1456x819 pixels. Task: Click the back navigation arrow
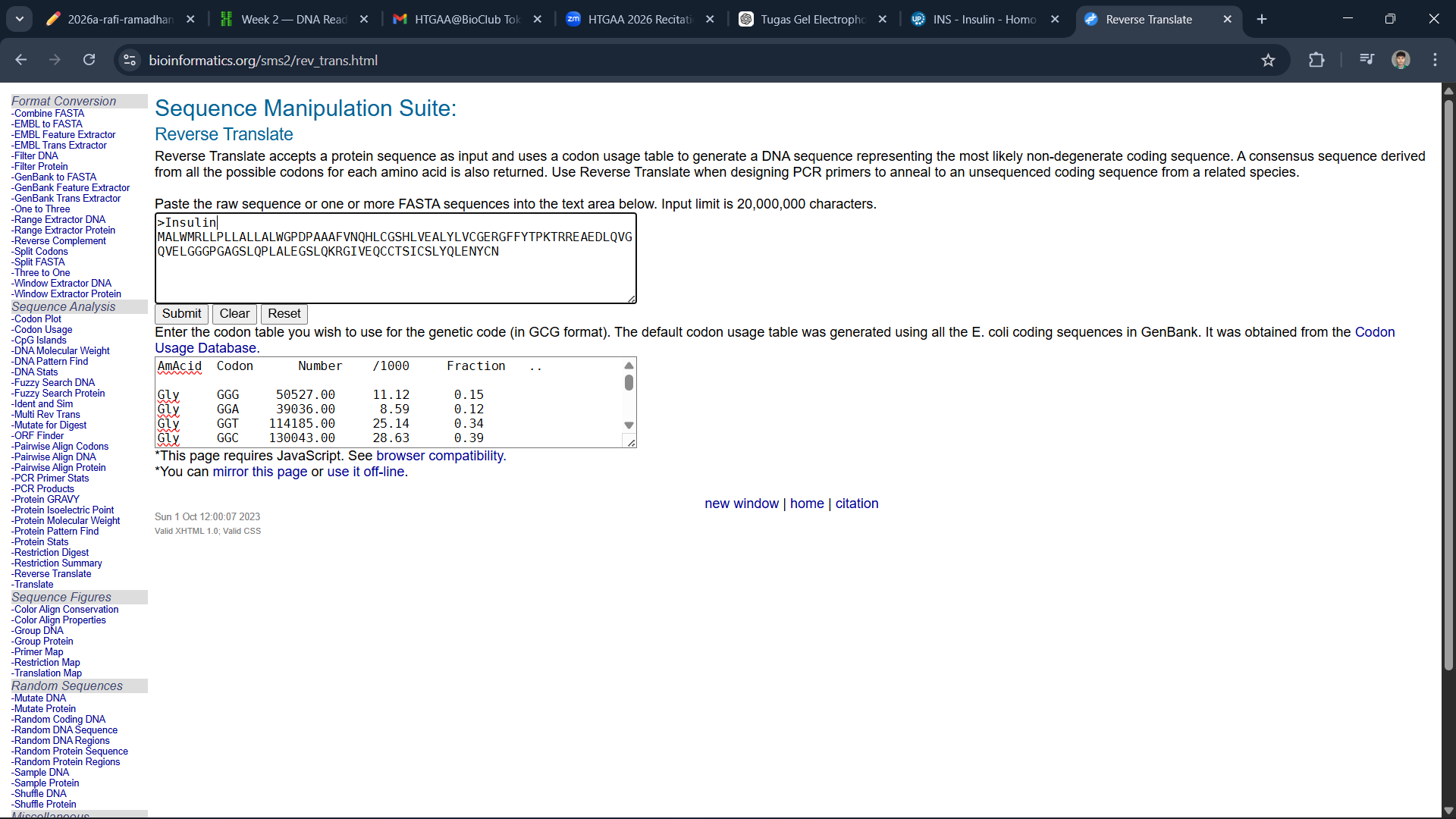pos(21,60)
